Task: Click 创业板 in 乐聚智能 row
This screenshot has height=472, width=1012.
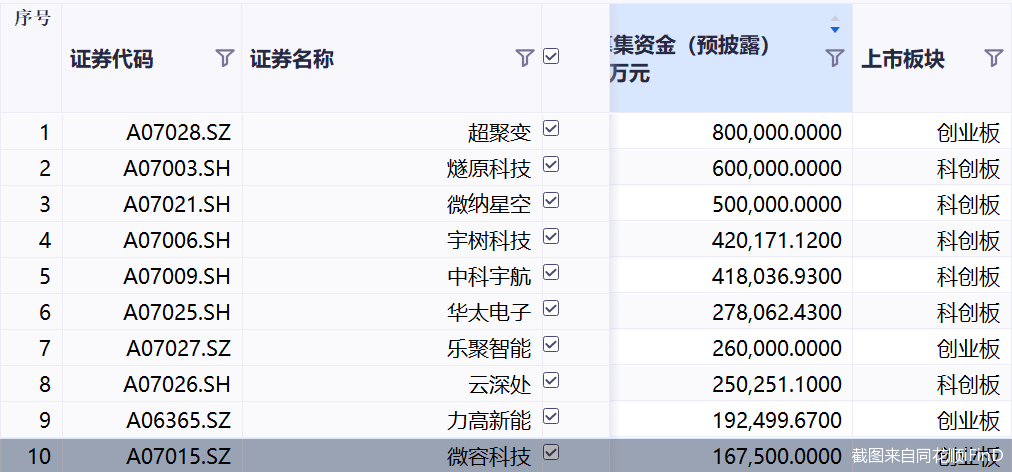Action: (x=968, y=349)
